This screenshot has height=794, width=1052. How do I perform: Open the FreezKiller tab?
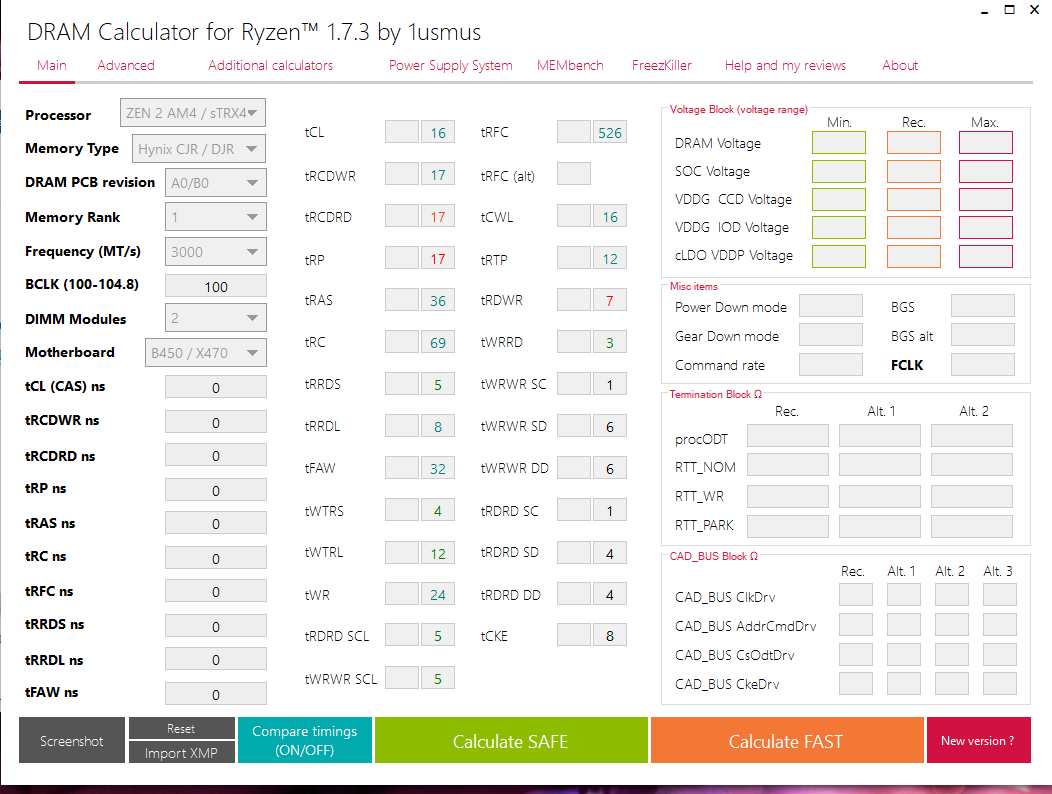pos(661,65)
